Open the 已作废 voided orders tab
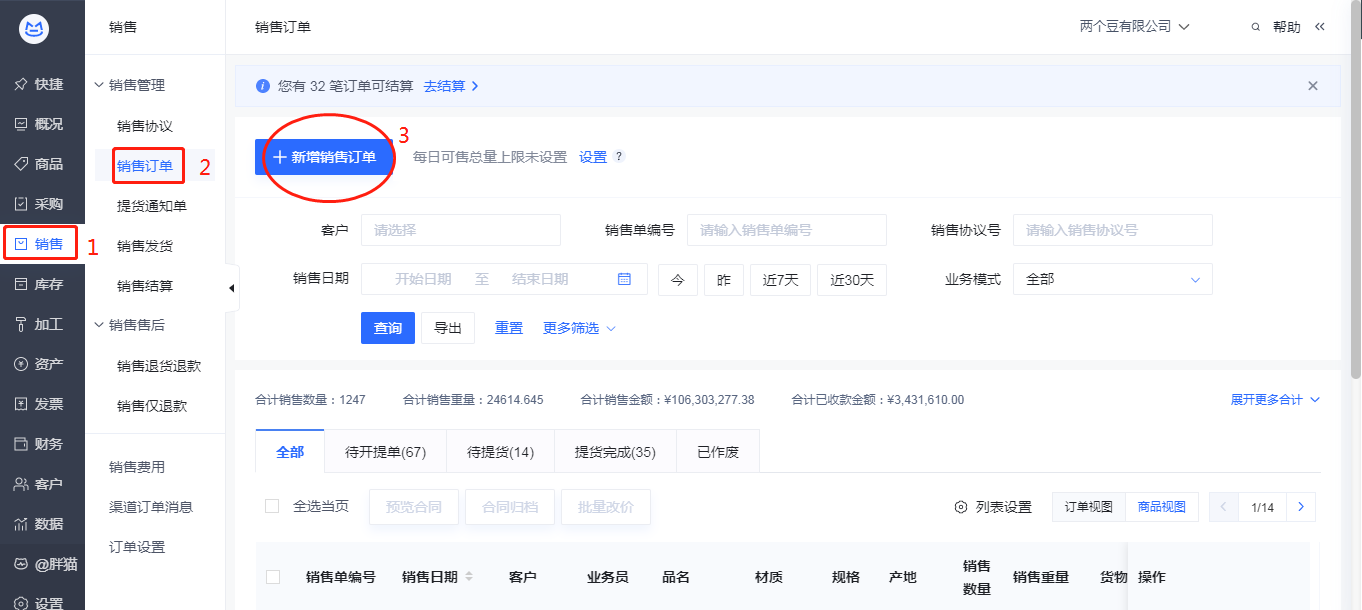This screenshot has height=610, width=1362. (717, 451)
